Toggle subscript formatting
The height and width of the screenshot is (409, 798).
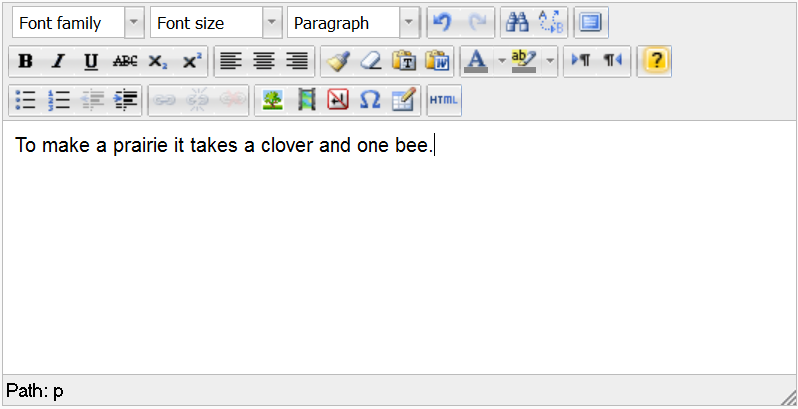[x=157, y=62]
